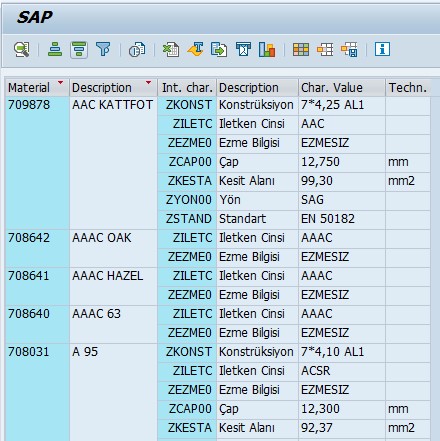Export list to spreadsheet icon
This screenshot has width=440, height=441.
171,50
